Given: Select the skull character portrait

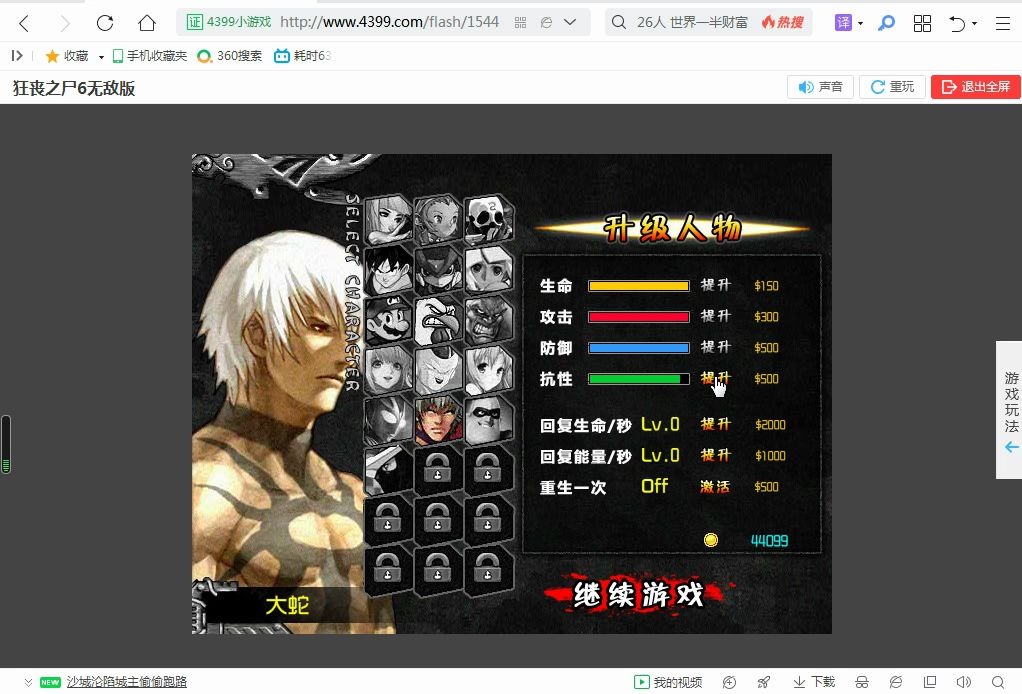Looking at the screenshot, I should pyautogui.click(x=488, y=219).
